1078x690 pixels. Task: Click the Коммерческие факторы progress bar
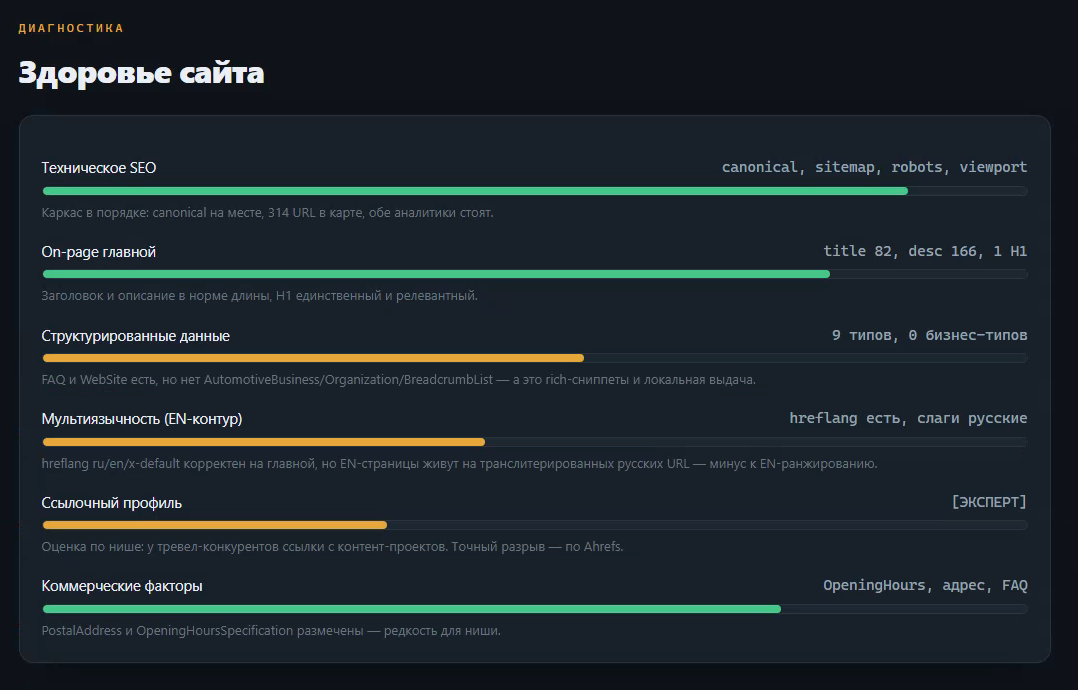(x=535, y=609)
